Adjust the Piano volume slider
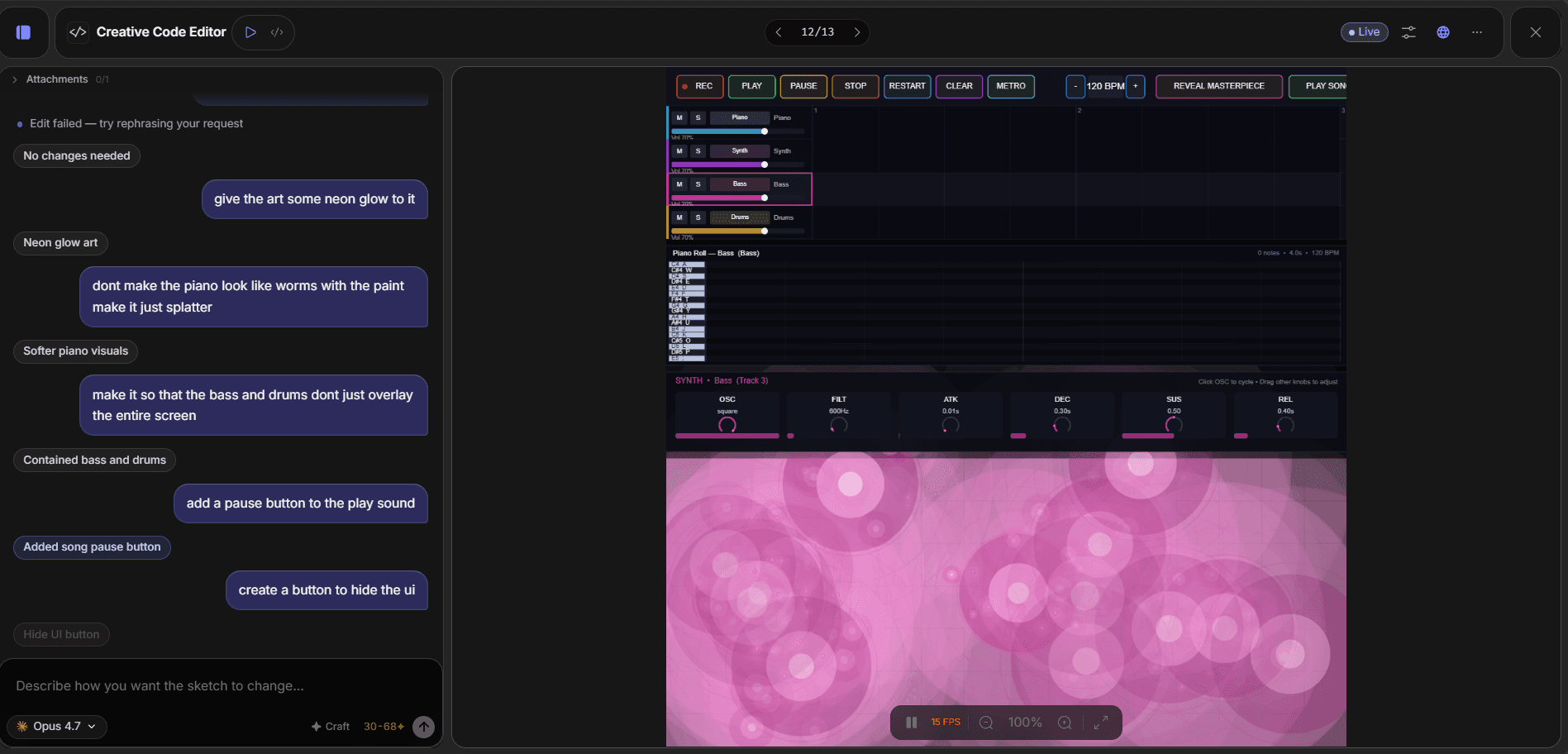The width and height of the screenshot is (1568, 754). 738,131
